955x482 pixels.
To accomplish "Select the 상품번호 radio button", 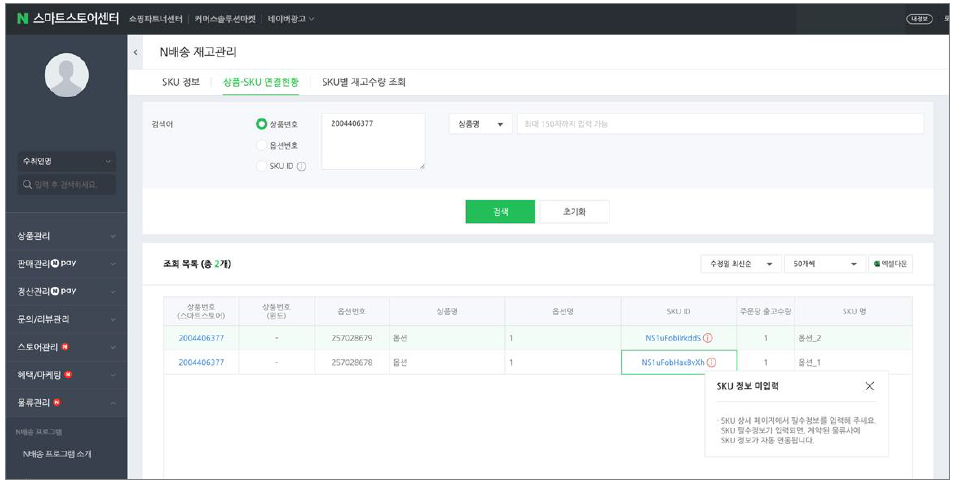I will pos(262,124).
